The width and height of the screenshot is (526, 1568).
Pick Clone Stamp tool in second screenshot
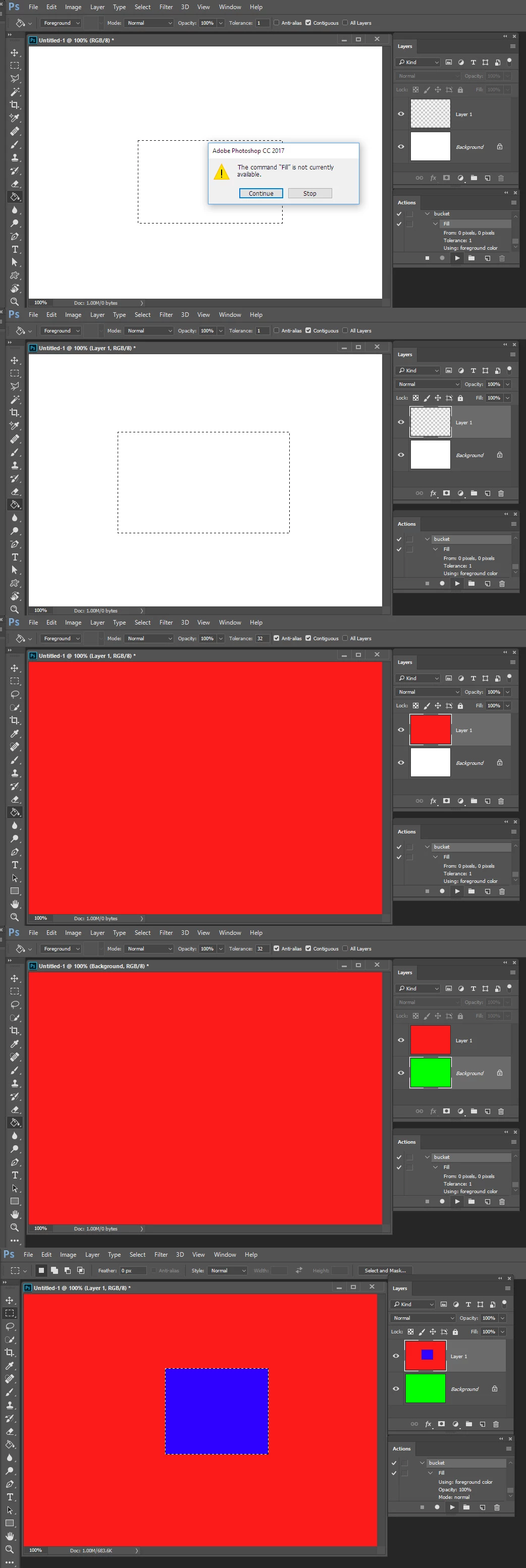(15, 466)
